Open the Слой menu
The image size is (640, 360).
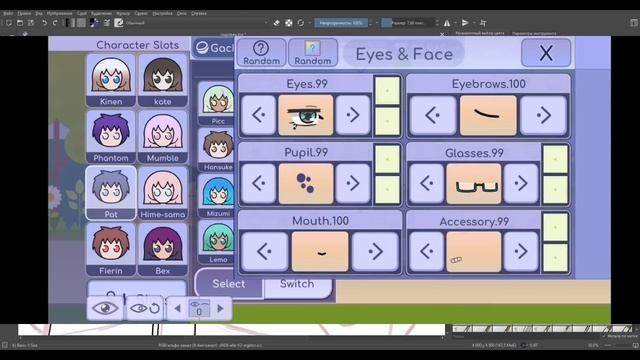pyautogui.click(x=82, y=13)
